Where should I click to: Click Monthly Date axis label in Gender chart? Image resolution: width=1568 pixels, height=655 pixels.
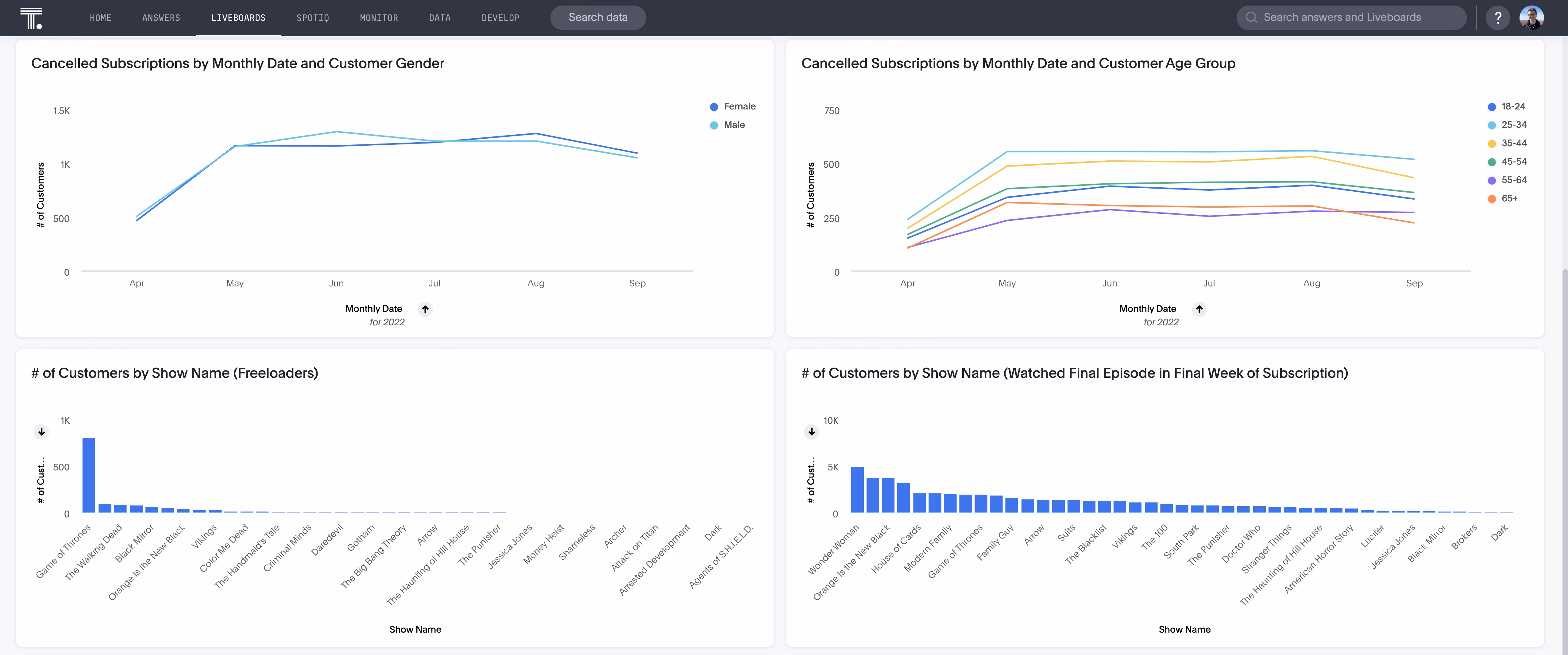pyautogui.click(x=374, y=309)
